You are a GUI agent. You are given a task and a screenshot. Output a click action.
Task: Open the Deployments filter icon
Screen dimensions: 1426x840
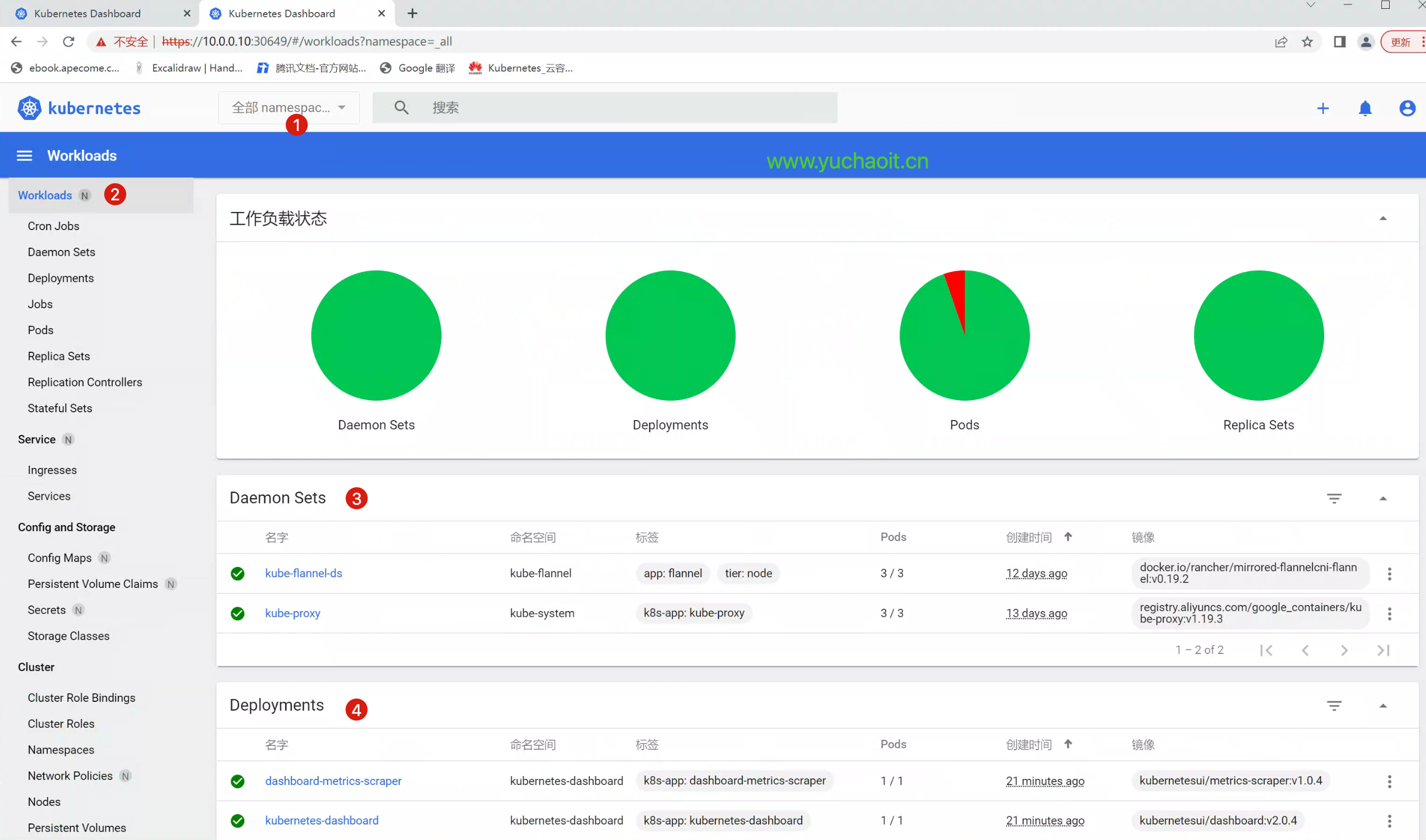[x=1334, y=705]
